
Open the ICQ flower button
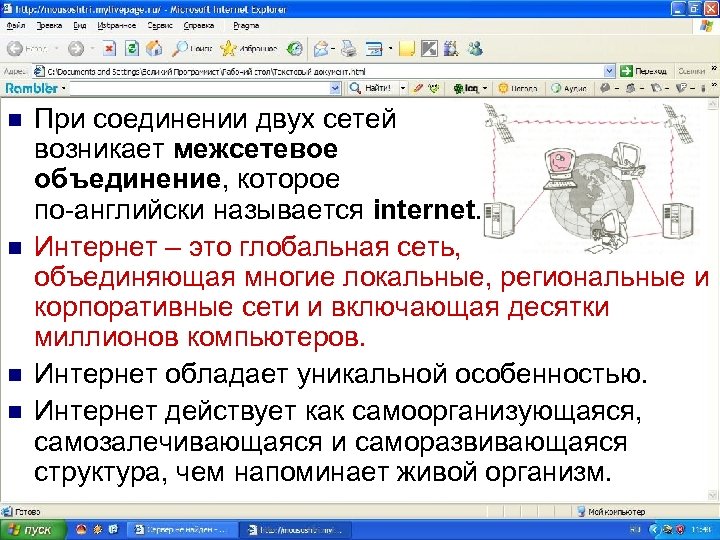(x=466, y=88)
